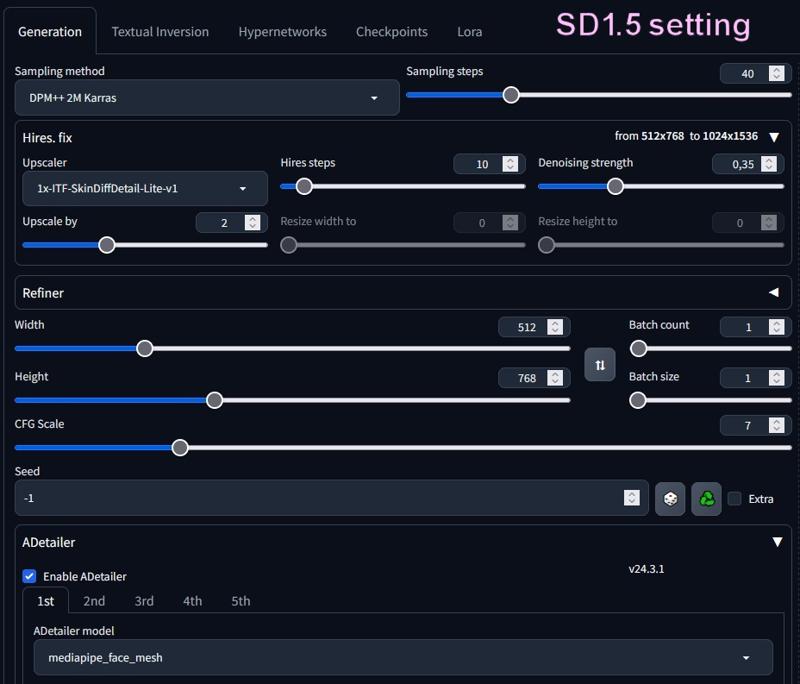The image size is (800, 684).
Task: Click the green recycle seed icon
Action: coord(706,498)
